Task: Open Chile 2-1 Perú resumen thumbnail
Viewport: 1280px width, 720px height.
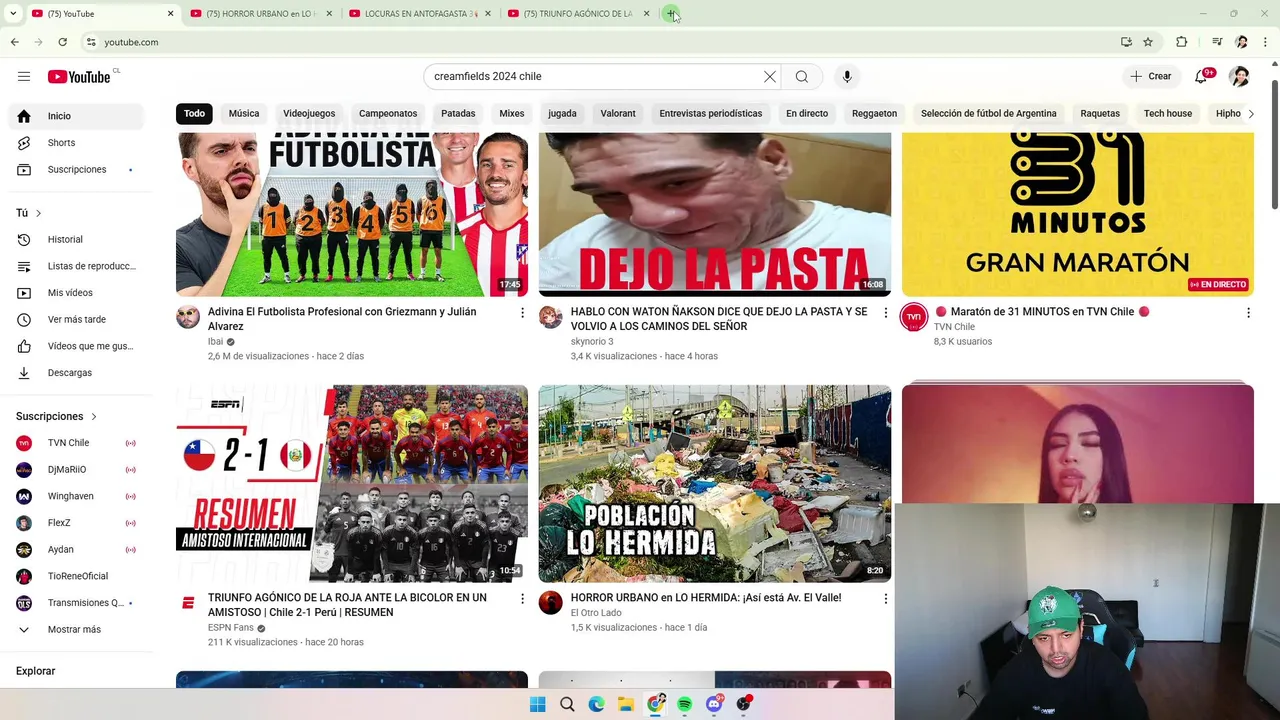Action: (x=352, y=484)
